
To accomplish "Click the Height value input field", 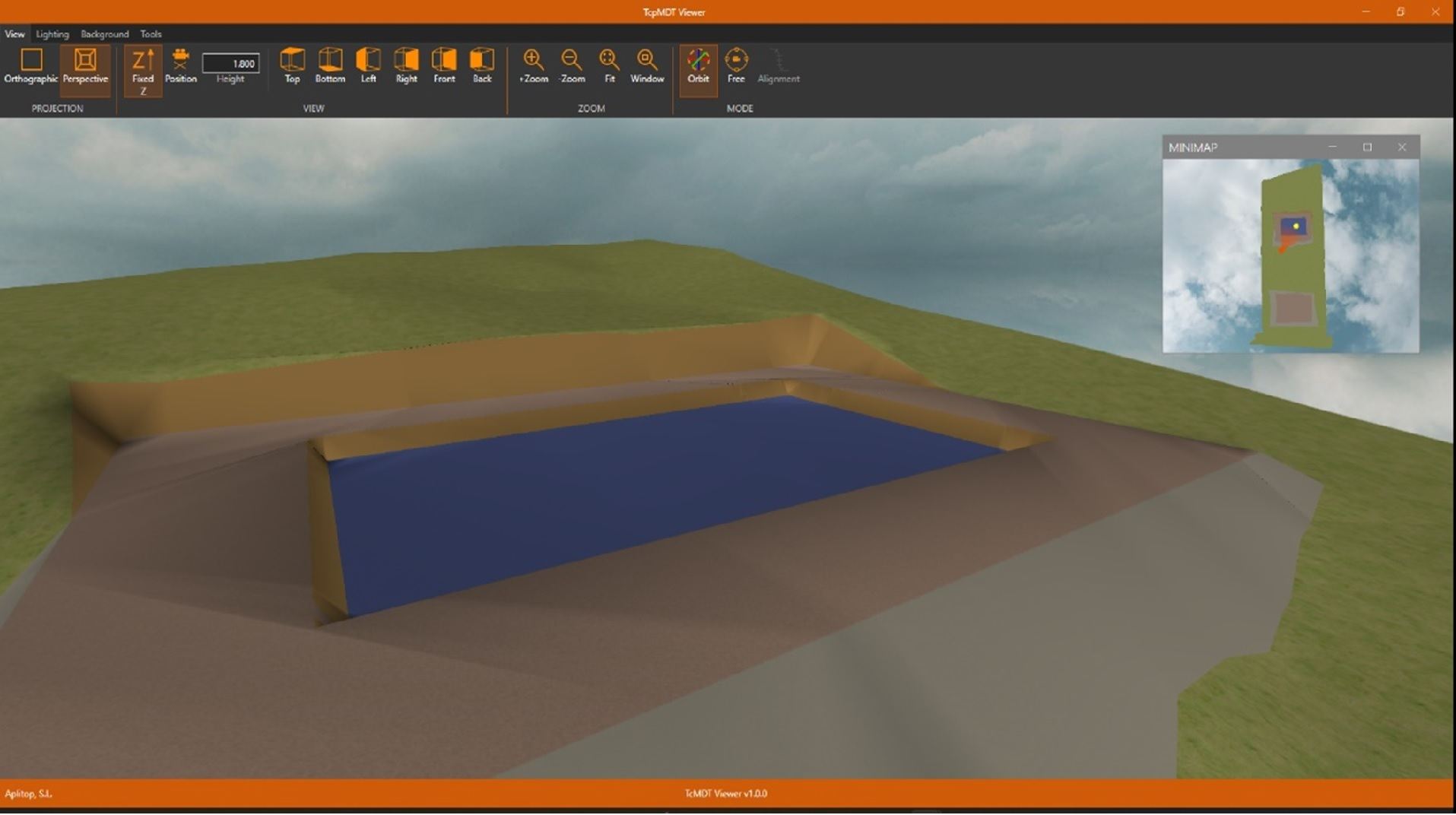I will coord(230,63).
